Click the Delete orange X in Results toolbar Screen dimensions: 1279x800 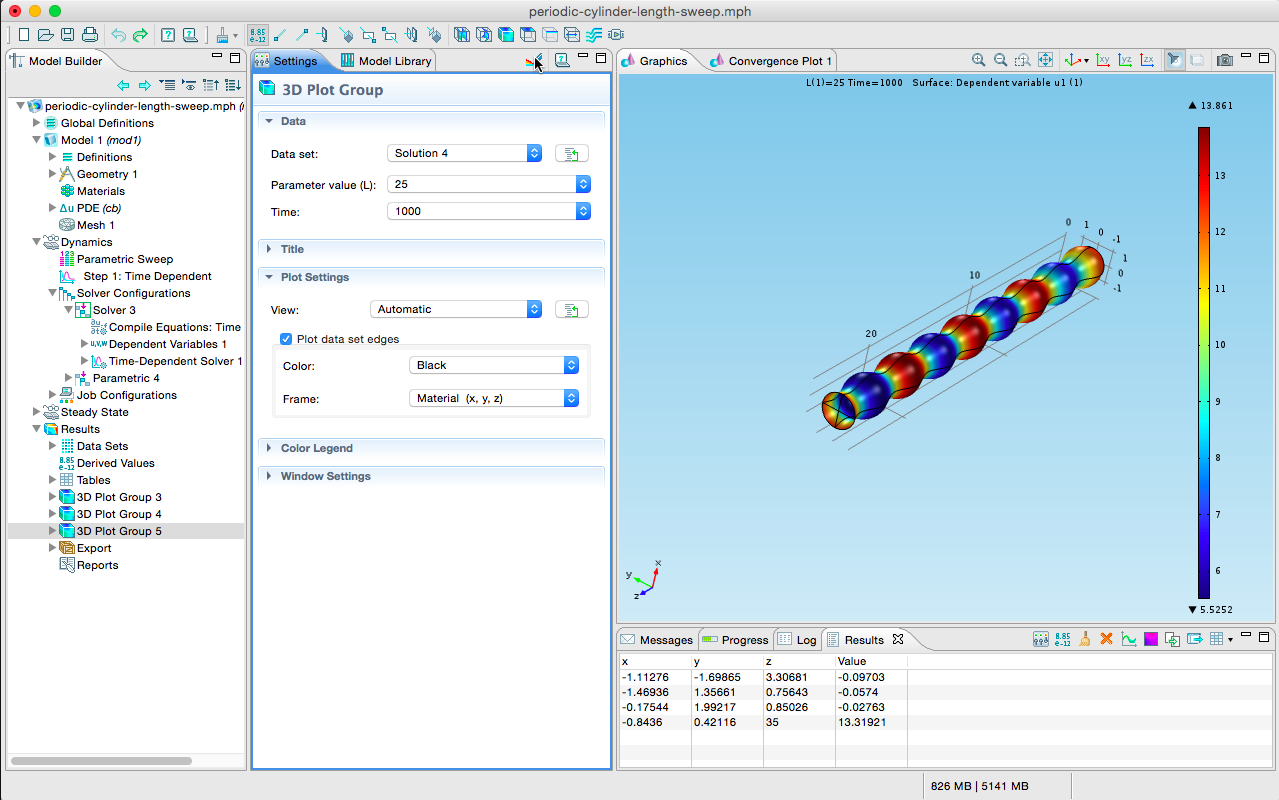click(1107, 638)
